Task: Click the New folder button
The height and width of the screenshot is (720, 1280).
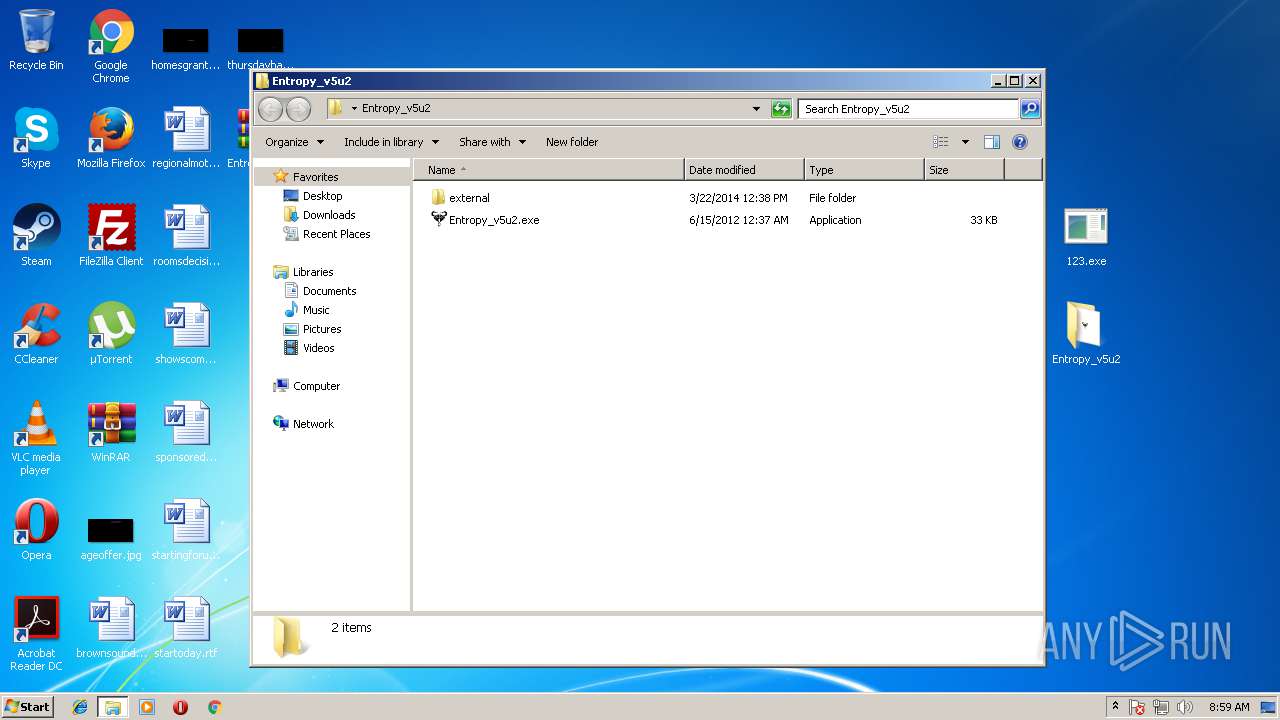Action: click(x=572, y=142)
